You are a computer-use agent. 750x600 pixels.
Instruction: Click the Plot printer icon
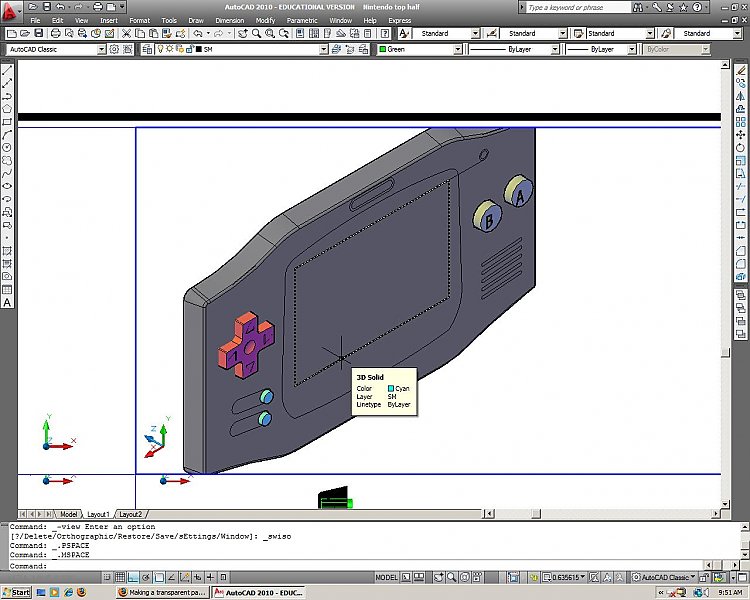tap(55, 33)
